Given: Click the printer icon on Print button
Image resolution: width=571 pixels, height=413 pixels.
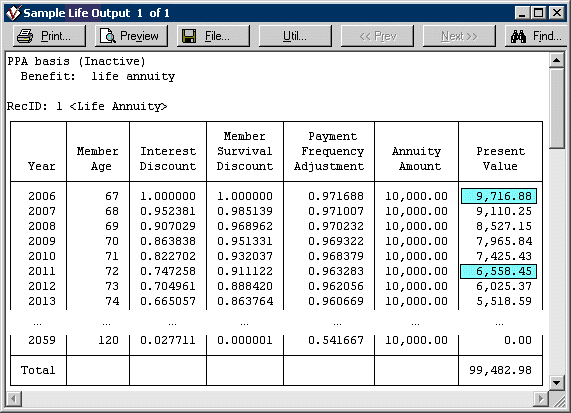Looking at the screenshot, I should (25, 36).
